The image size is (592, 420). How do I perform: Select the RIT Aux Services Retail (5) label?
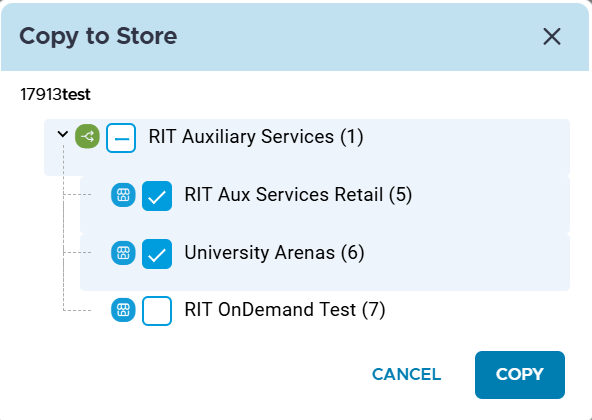tap(298, 195)
